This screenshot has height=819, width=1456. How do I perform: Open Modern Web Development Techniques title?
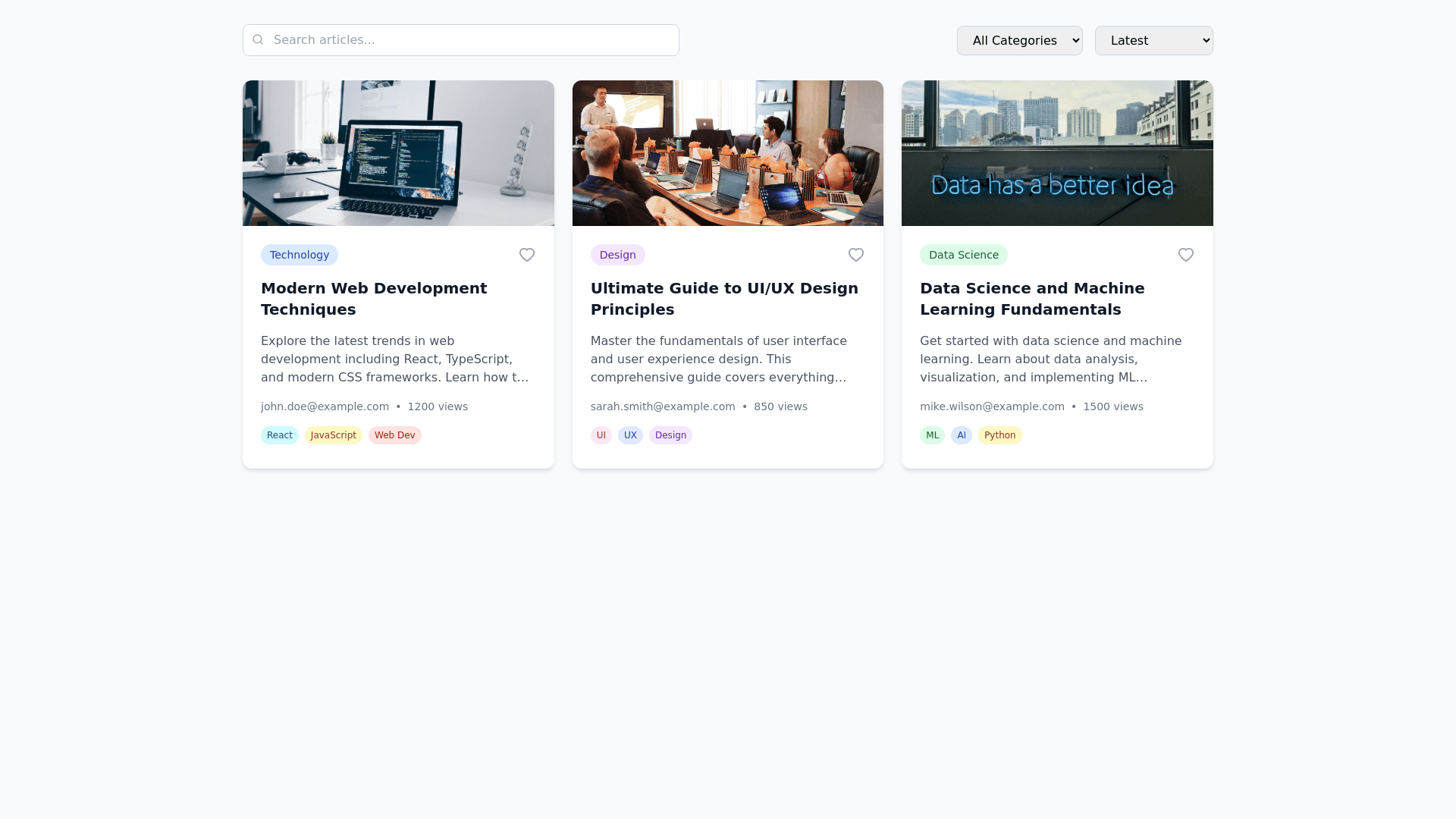(x=374, y=299)
